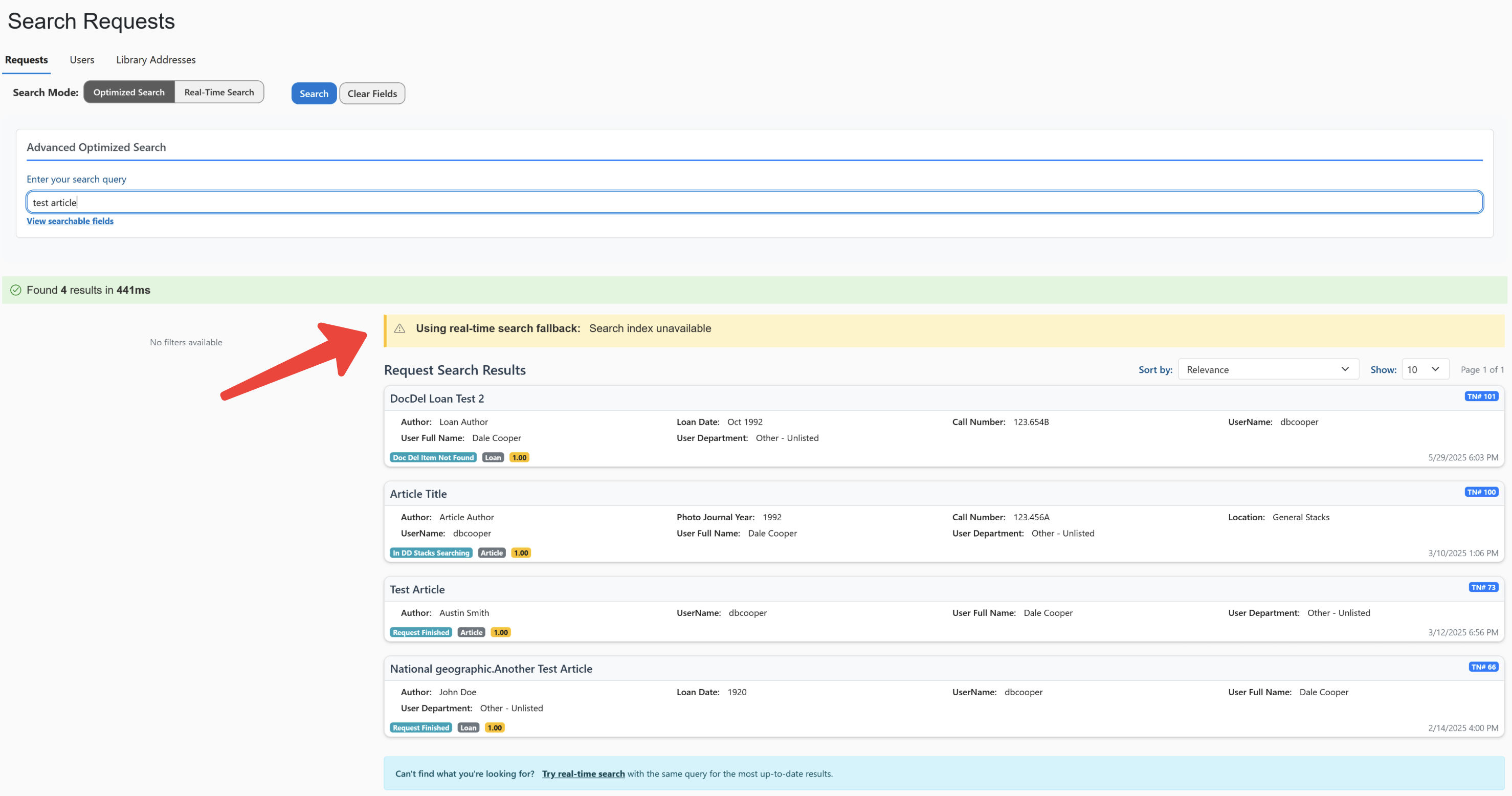The image size is (1512, 796).
Task: Click the TN# 101 badge
Action: pos(1481,397)
